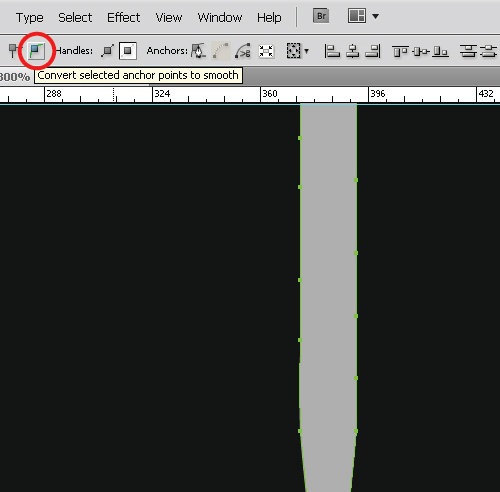Screen dimensions: 500x492
Task: Open the Window menu
Action: point(220,17)
